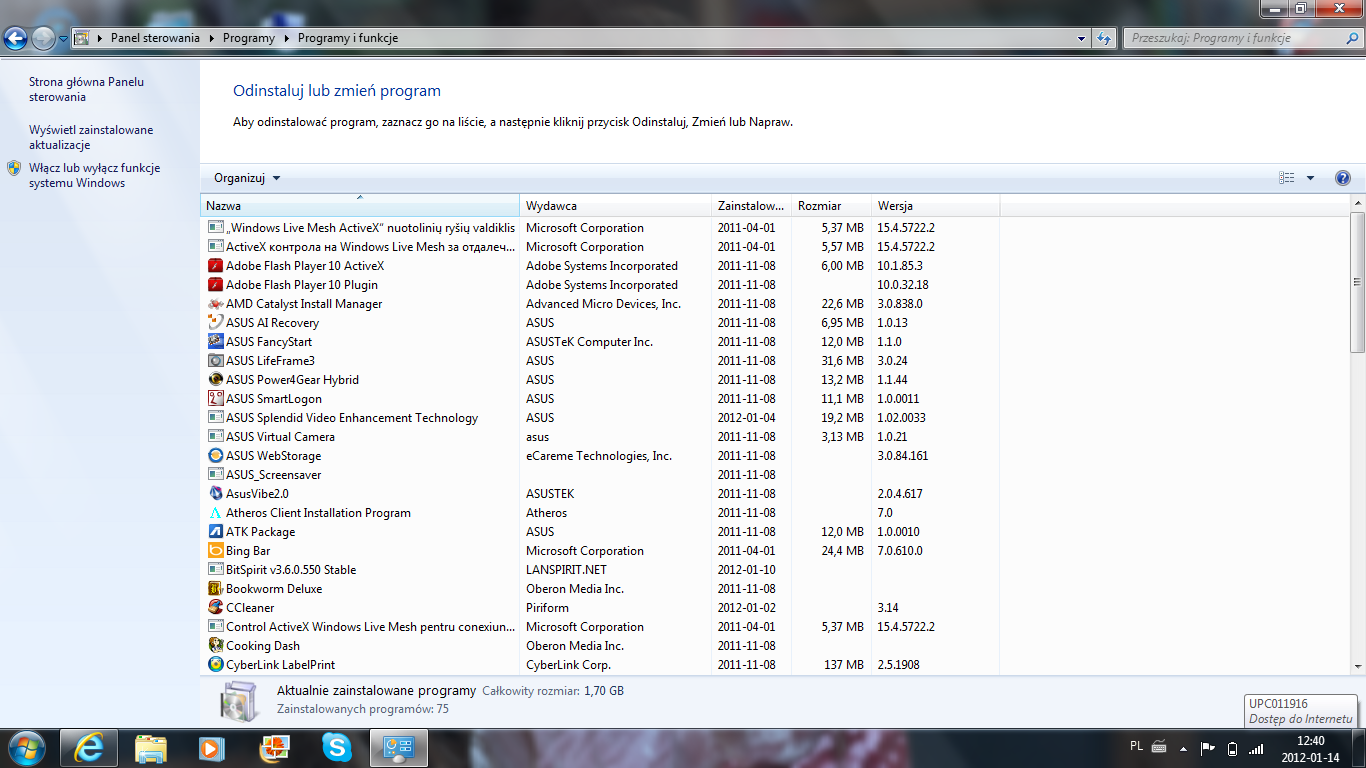1366x768 pixels.
Task: Click the ASUS WebStorage icon
Action: point(215,456)
